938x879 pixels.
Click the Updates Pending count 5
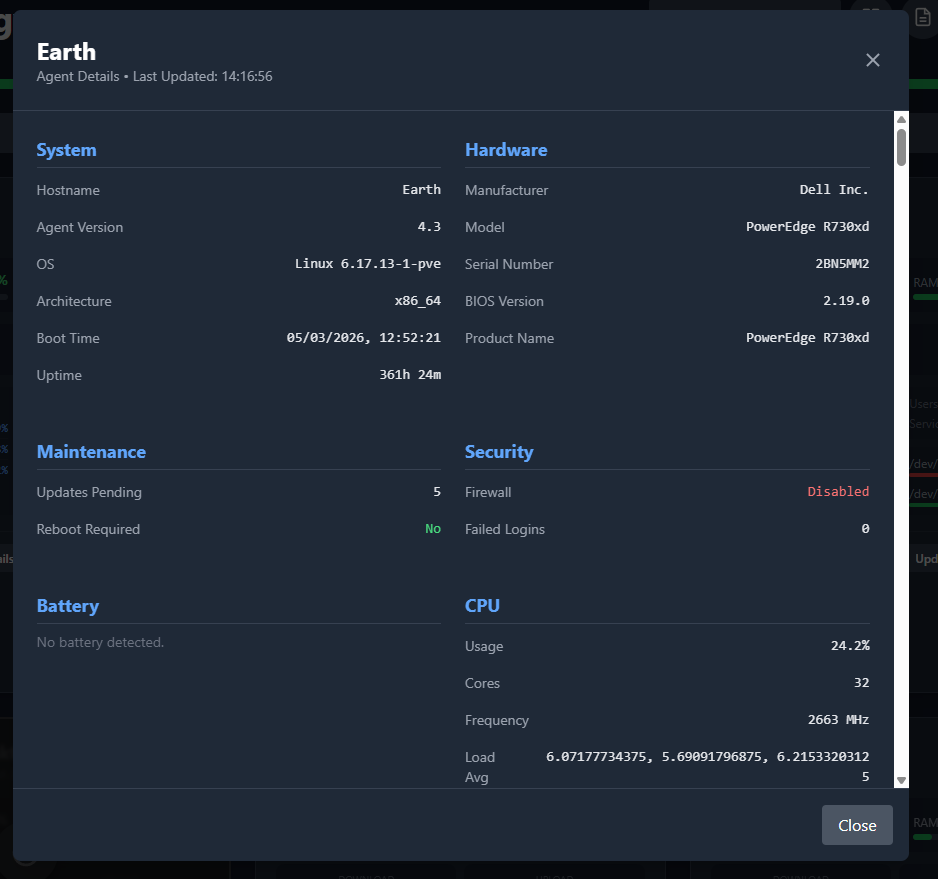[436, 492]
